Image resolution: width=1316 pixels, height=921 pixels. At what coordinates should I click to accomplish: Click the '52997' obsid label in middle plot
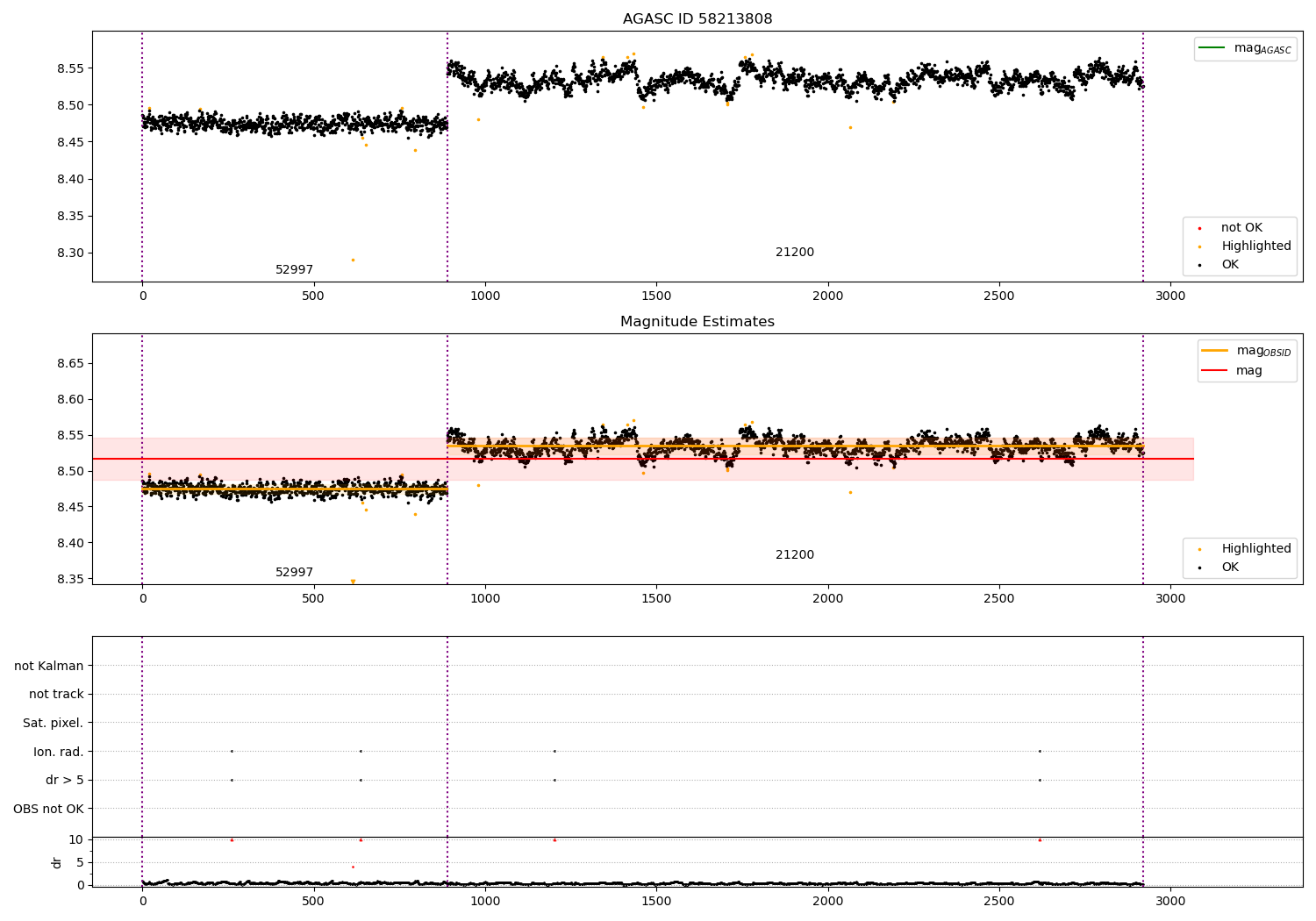tap(294, 573)
